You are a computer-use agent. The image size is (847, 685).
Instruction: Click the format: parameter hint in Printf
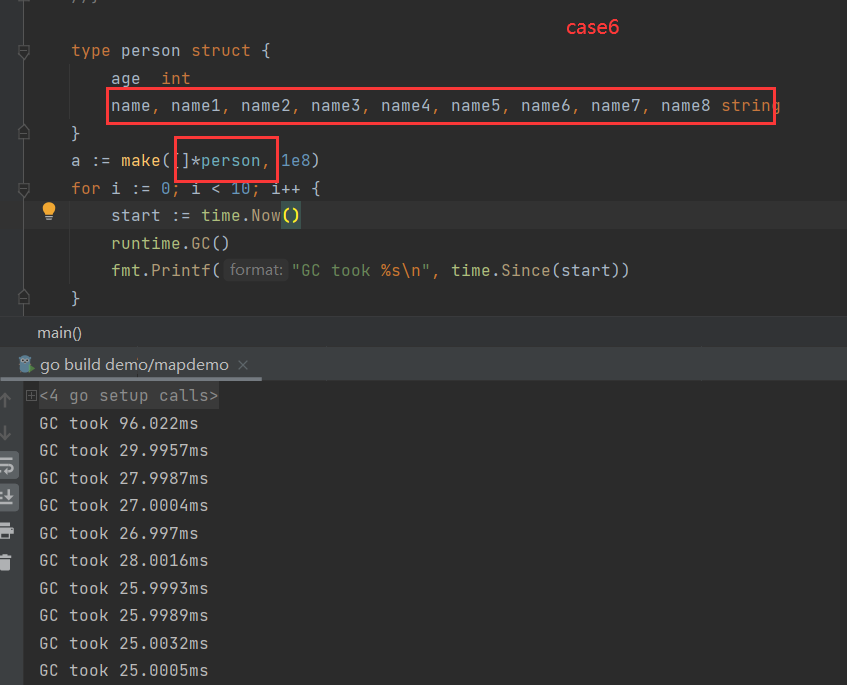click(x=257, y=270)
